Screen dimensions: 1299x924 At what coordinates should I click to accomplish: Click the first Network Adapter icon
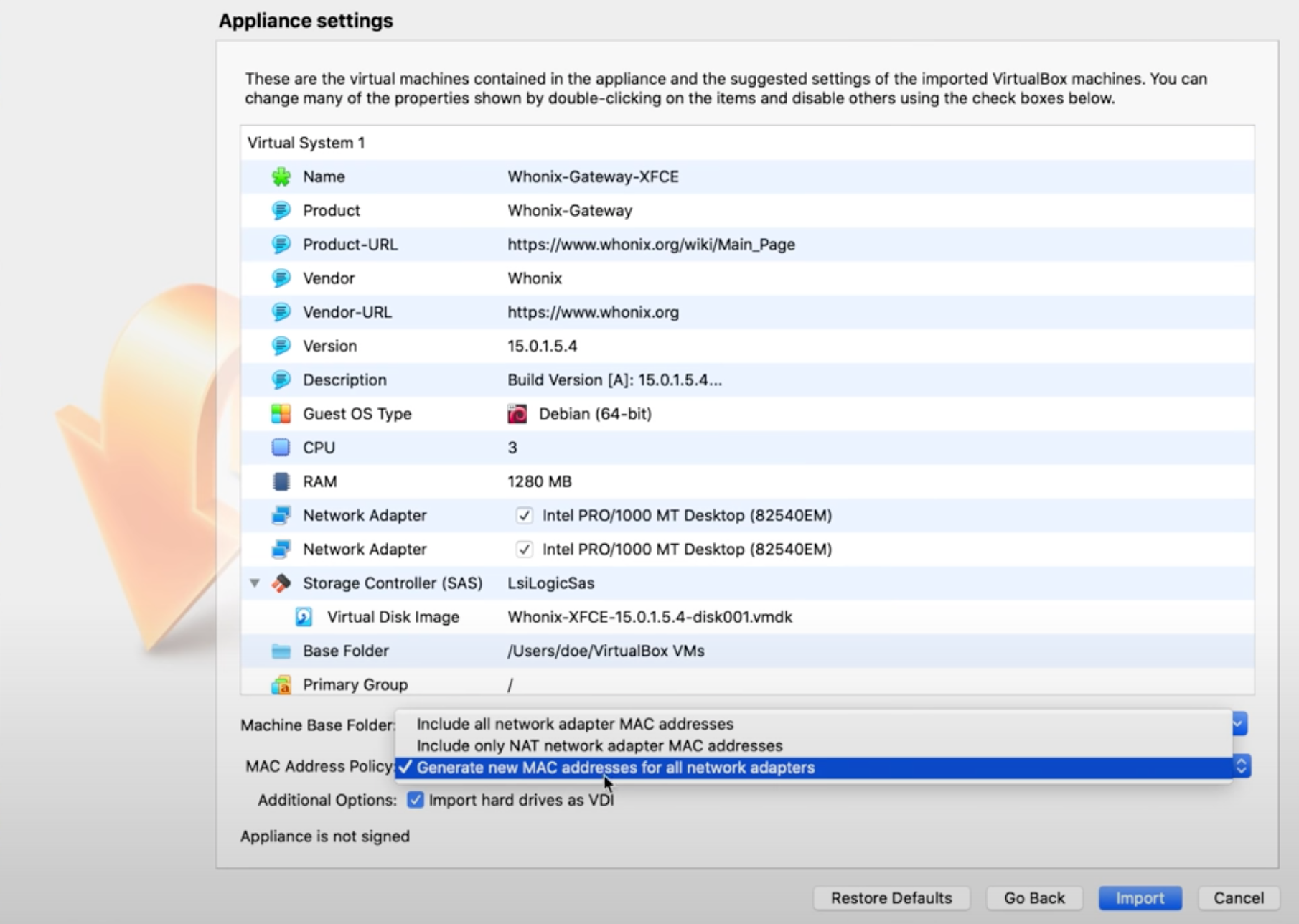pyautogui.click(x=281, y=515)
